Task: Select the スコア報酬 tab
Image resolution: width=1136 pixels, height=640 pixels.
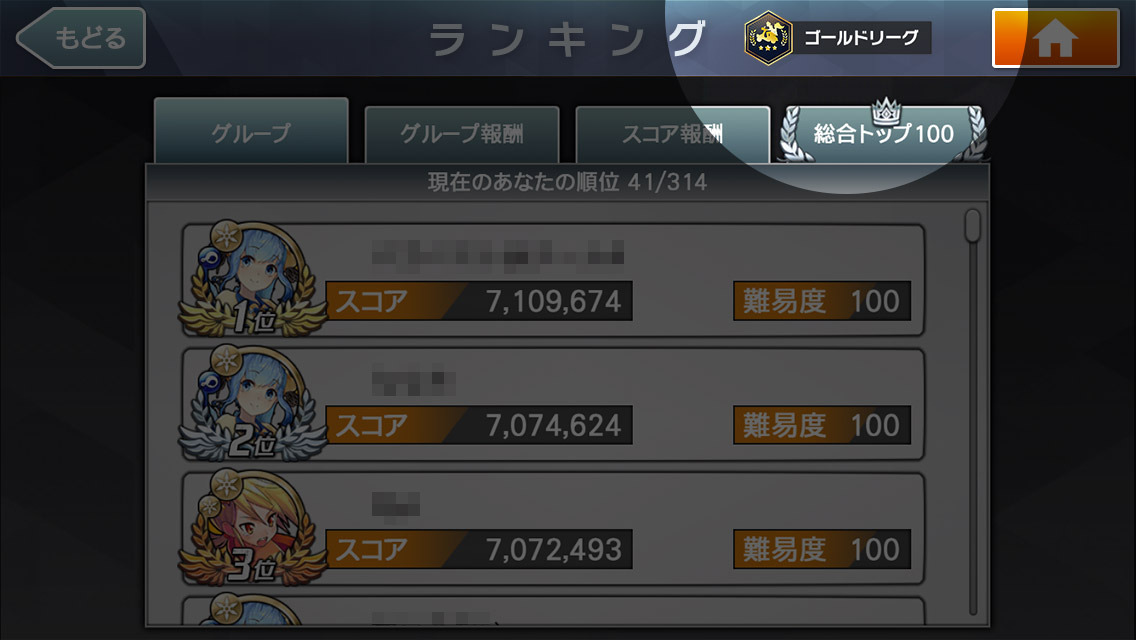Action: point(672,134)
